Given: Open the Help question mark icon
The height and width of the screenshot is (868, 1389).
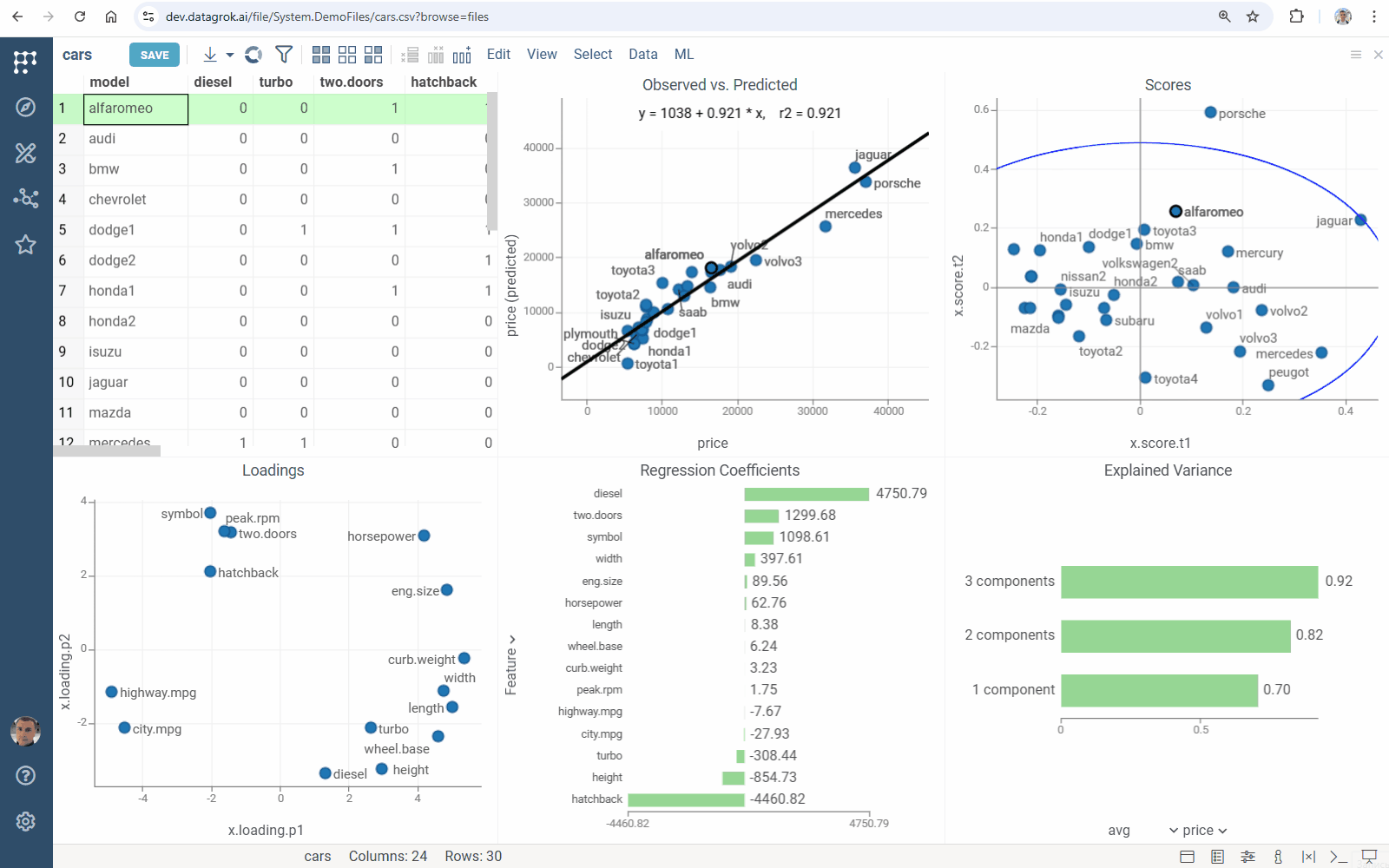Looking at the screenshot, I should pos(25,775).
